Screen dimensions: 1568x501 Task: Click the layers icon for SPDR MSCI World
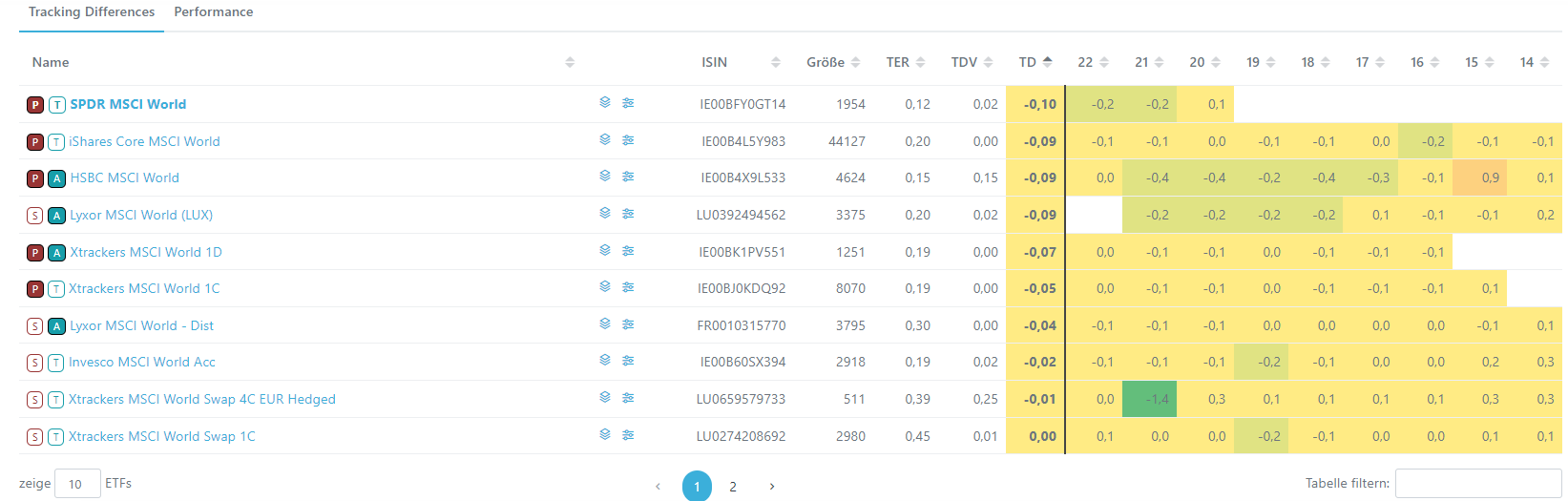click(x=604, y=102)
